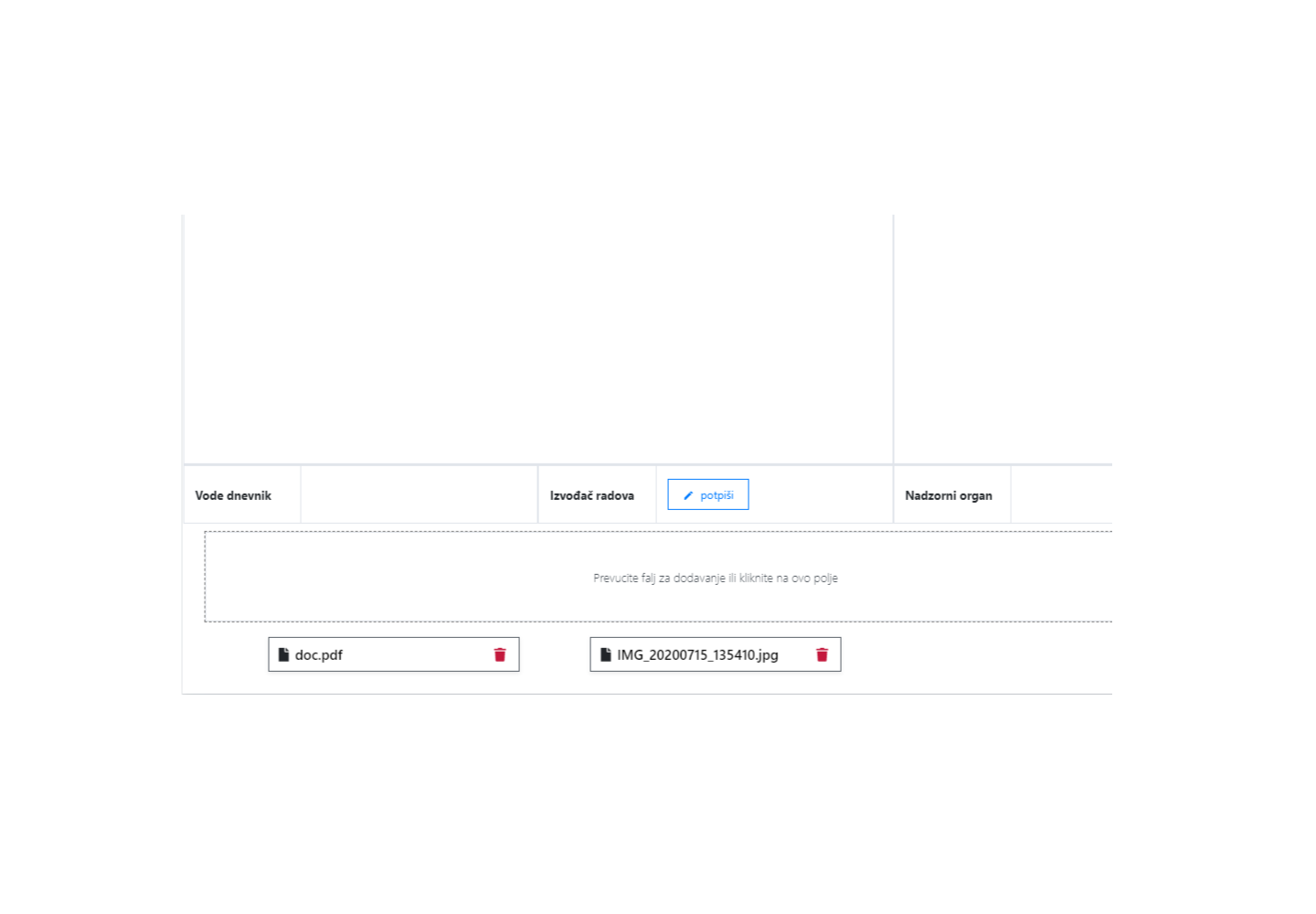Click the pencil icon in potpiši button
1316x914 pixels.
click(688, 495)
